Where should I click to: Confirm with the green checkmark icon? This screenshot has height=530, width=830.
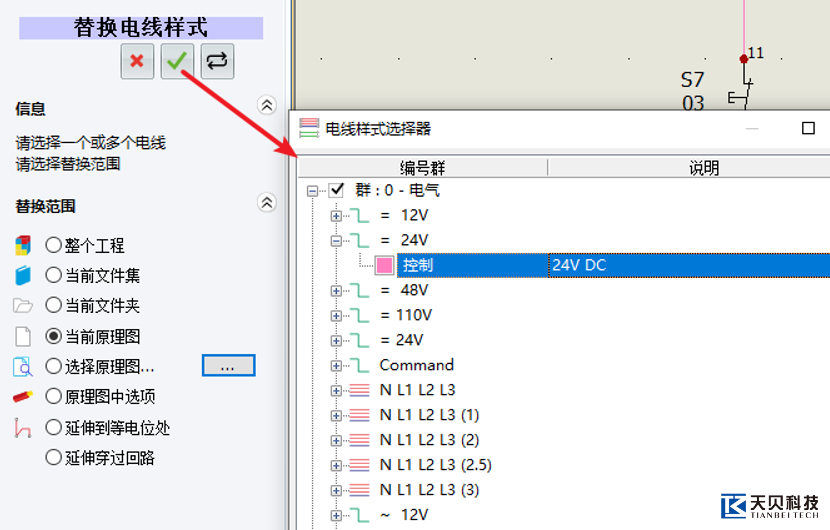tap(177, 61)
